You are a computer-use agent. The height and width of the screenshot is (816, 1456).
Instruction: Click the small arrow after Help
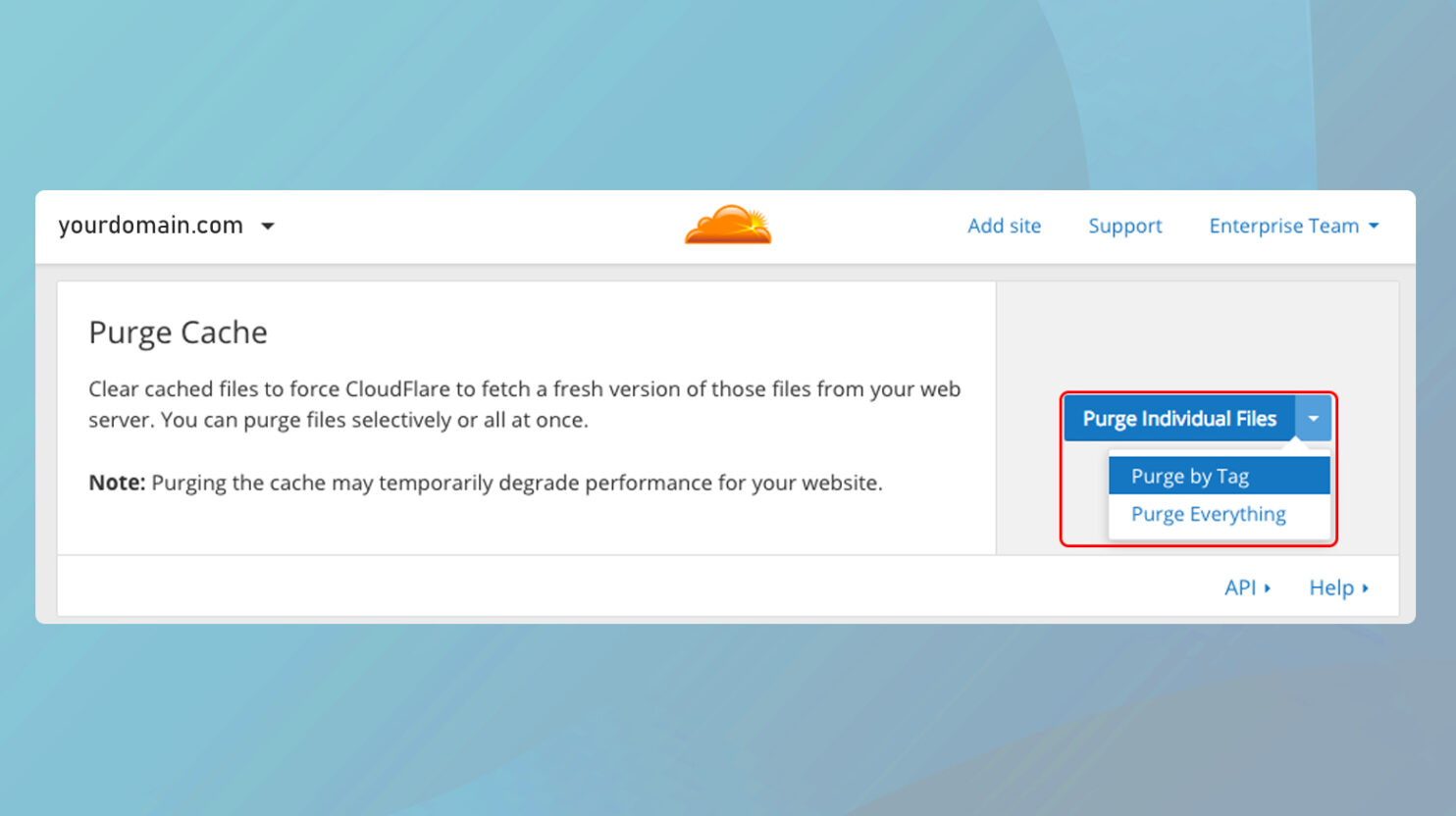[1365, 587]
